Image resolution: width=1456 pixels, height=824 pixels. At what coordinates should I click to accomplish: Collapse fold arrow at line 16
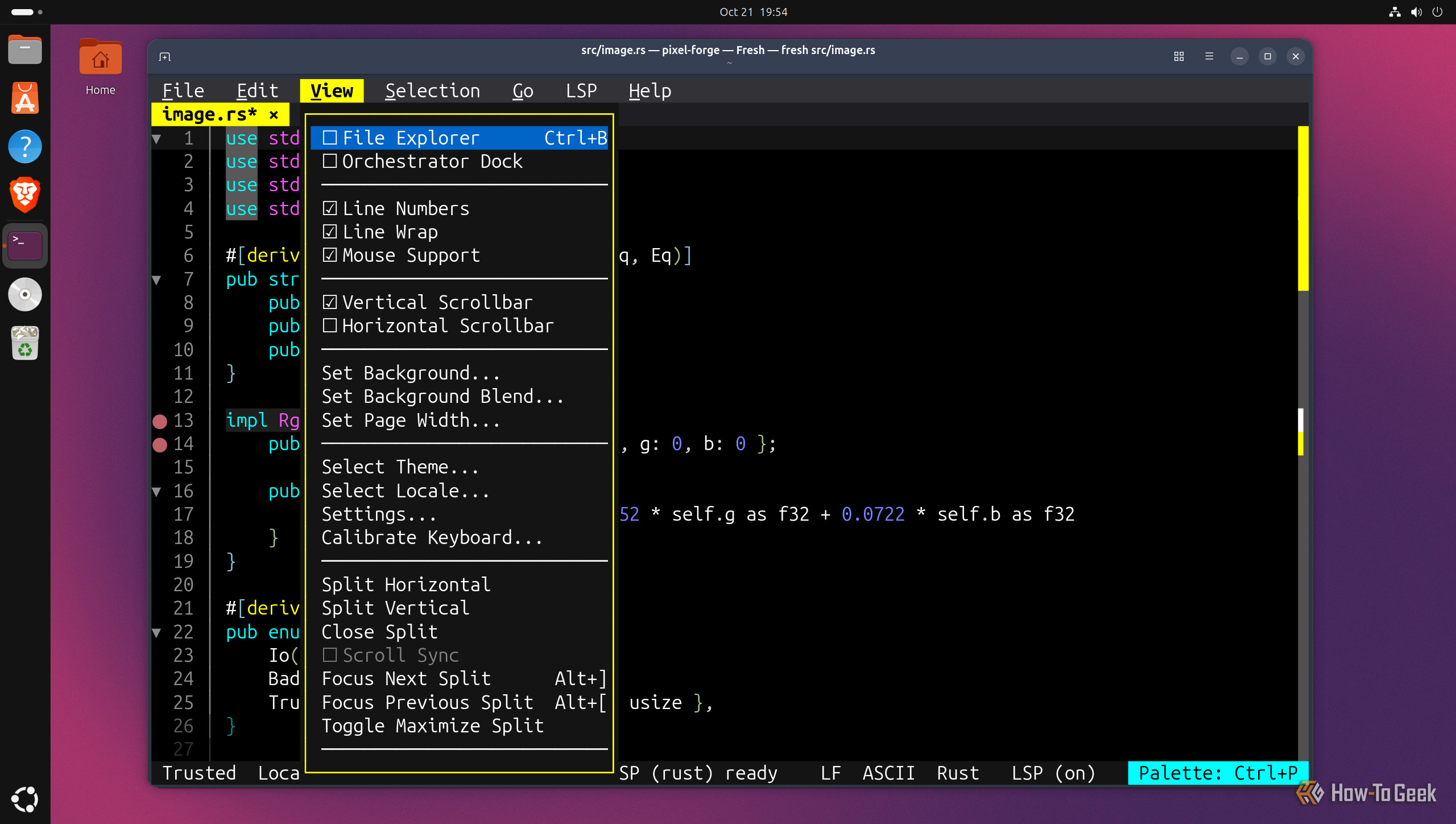[156, 491]
